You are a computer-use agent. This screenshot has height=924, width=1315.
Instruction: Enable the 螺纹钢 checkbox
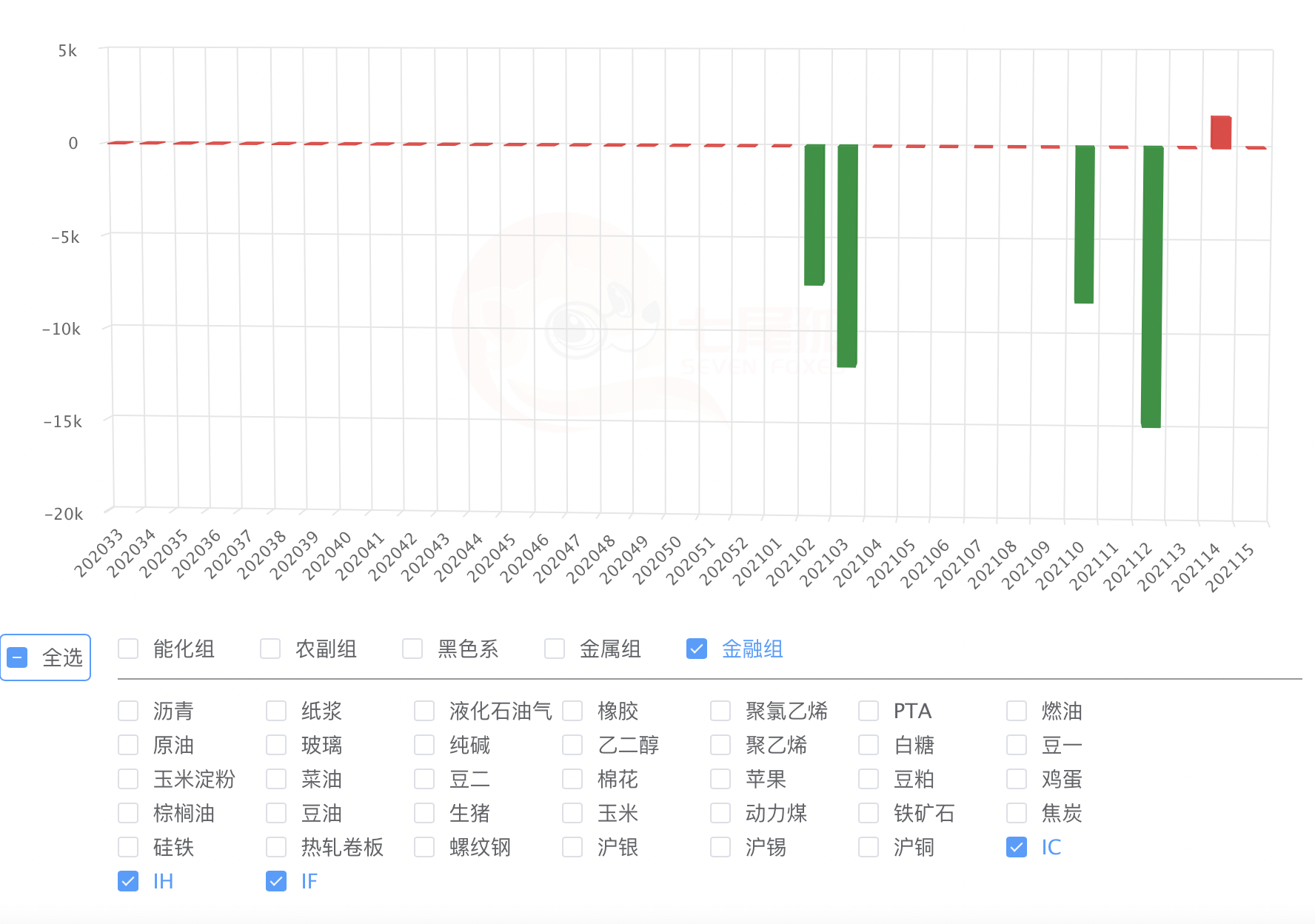424,847
